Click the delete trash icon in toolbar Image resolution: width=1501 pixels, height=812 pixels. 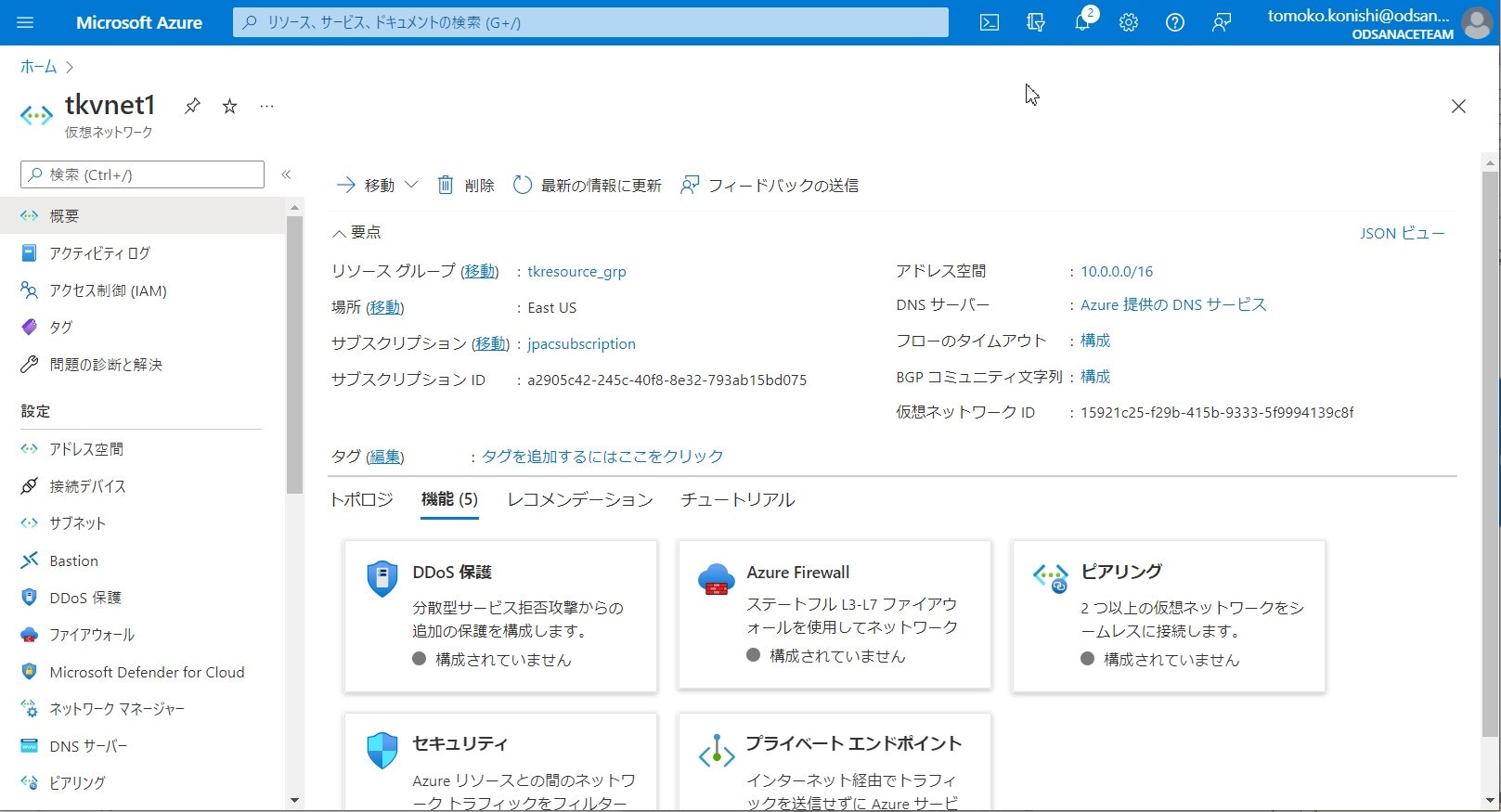[x=446, y=185]
